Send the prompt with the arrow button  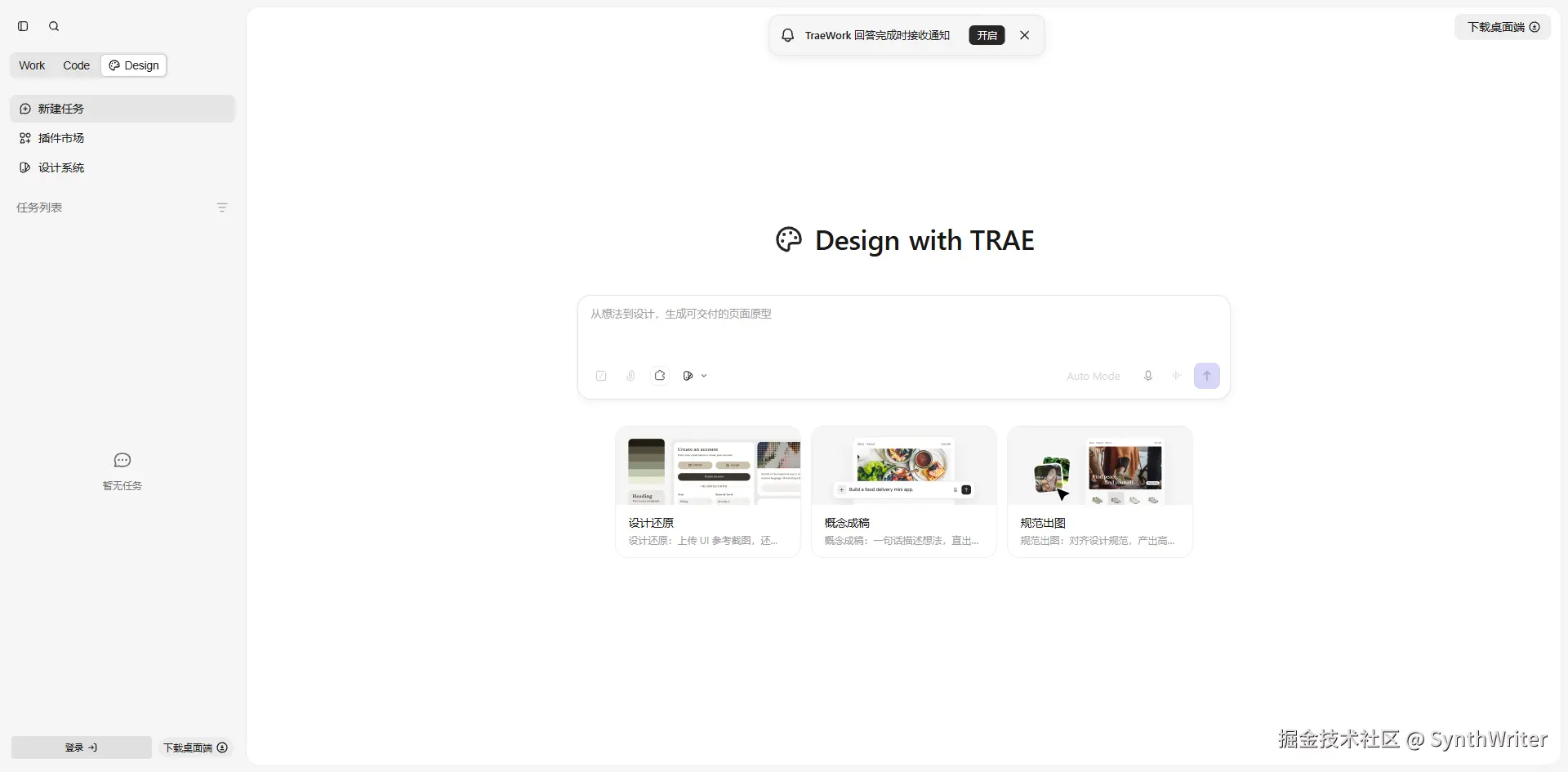(1206, 376)
